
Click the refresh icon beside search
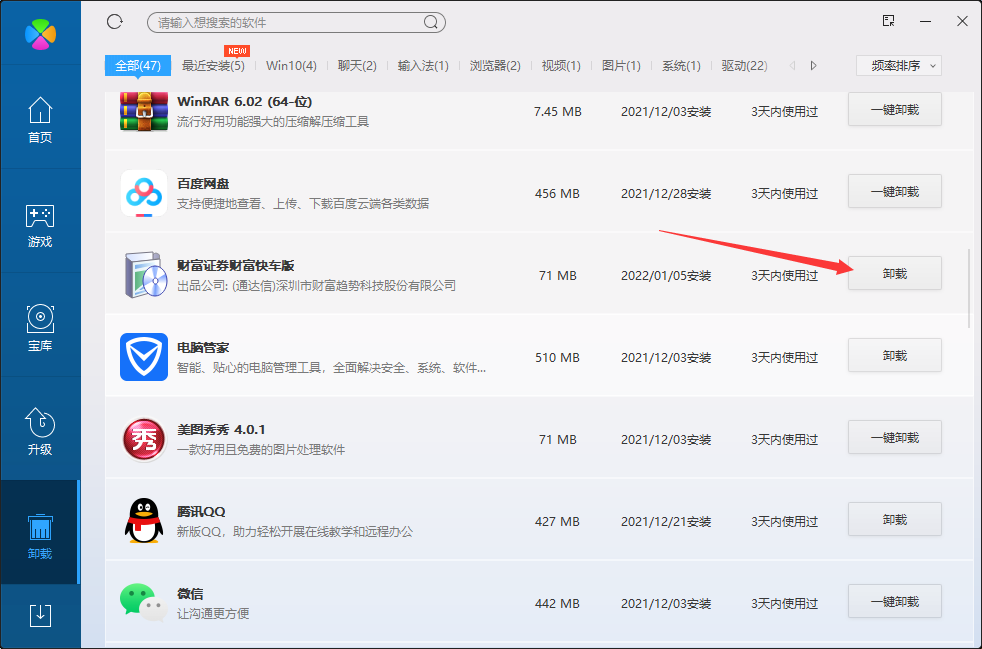115,22
